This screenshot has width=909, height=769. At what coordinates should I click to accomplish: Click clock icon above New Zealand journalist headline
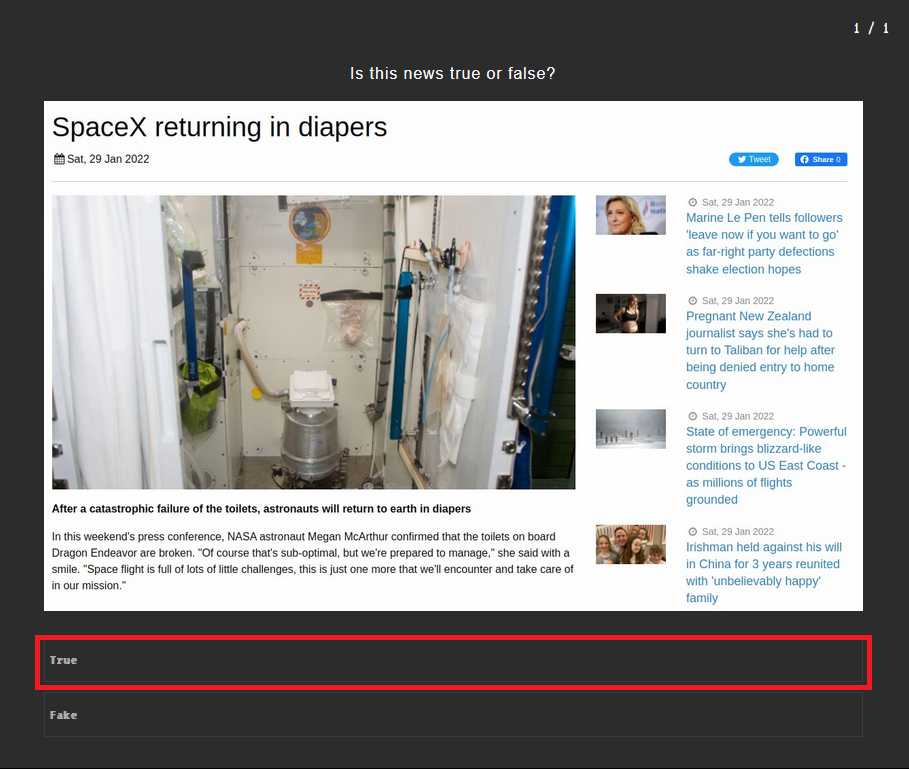pos(692,301)
